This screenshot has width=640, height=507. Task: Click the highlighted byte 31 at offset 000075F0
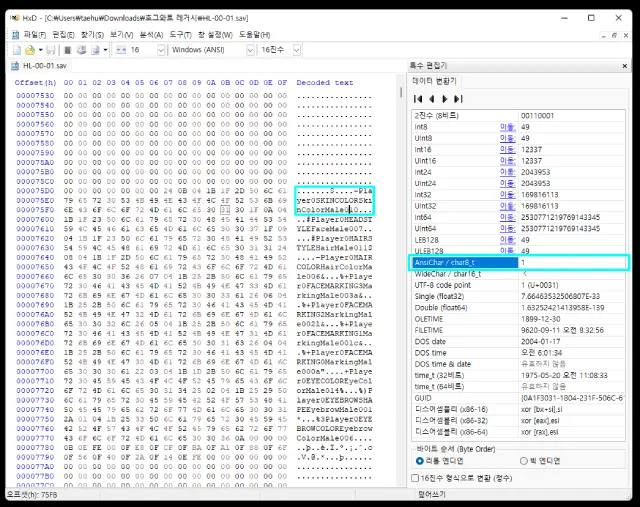pyautogui.click(x=225, y=210)
